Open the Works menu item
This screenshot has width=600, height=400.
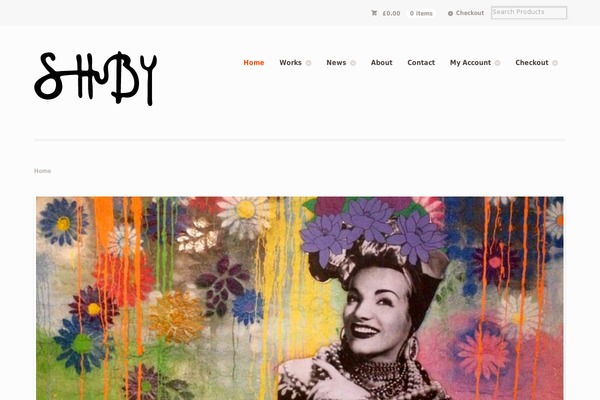point(290,62)
